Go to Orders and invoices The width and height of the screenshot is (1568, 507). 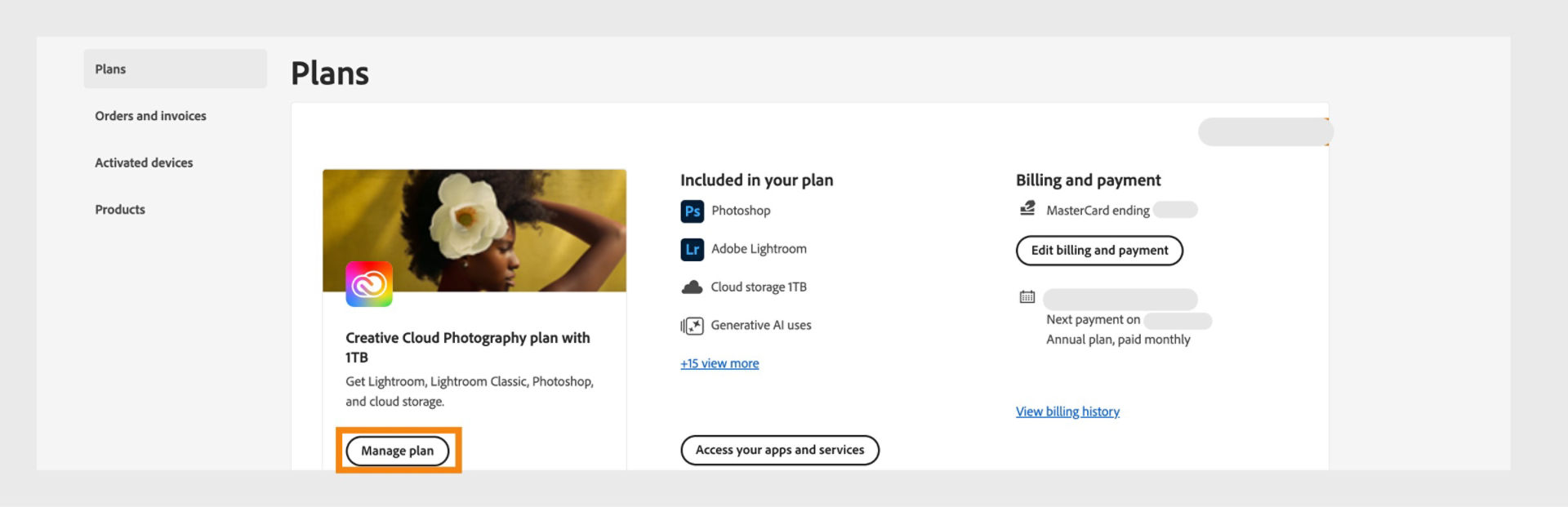click(150, 116)
